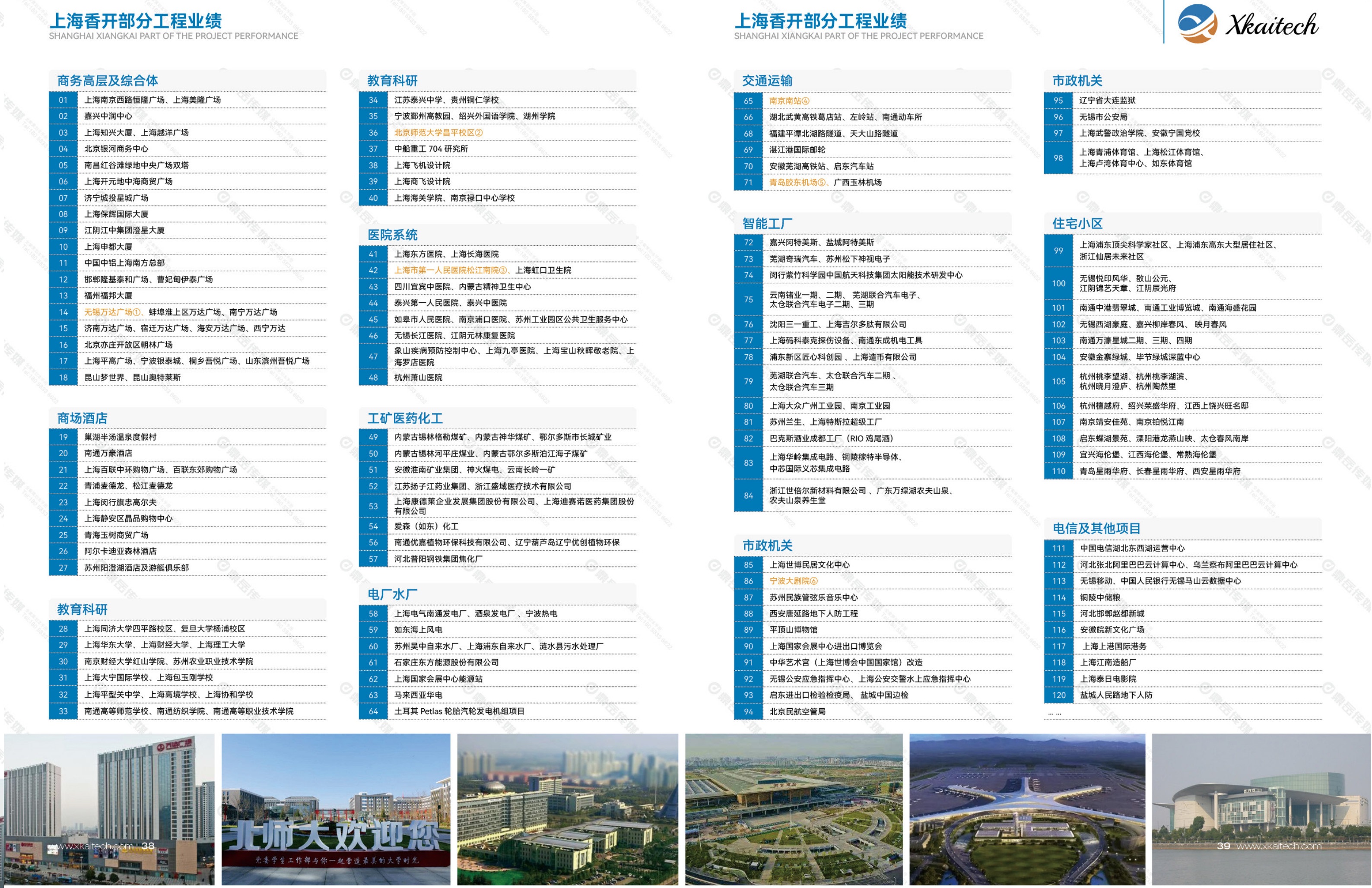Select row 37 中船重工 704 研究所
The width and height of the screenshot is (1372, 888).
pos(498,149)
